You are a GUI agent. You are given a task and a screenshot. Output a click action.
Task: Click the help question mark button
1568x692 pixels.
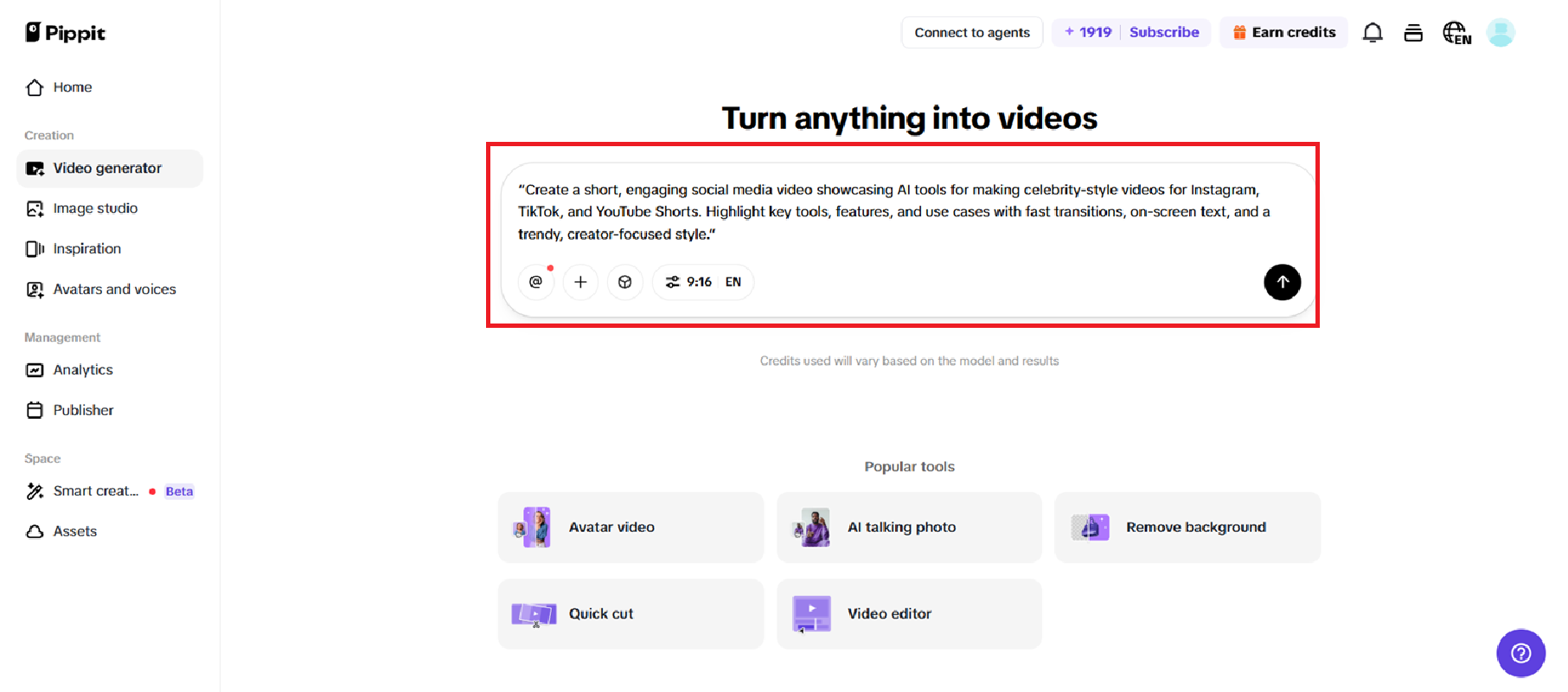[1521, 653]
